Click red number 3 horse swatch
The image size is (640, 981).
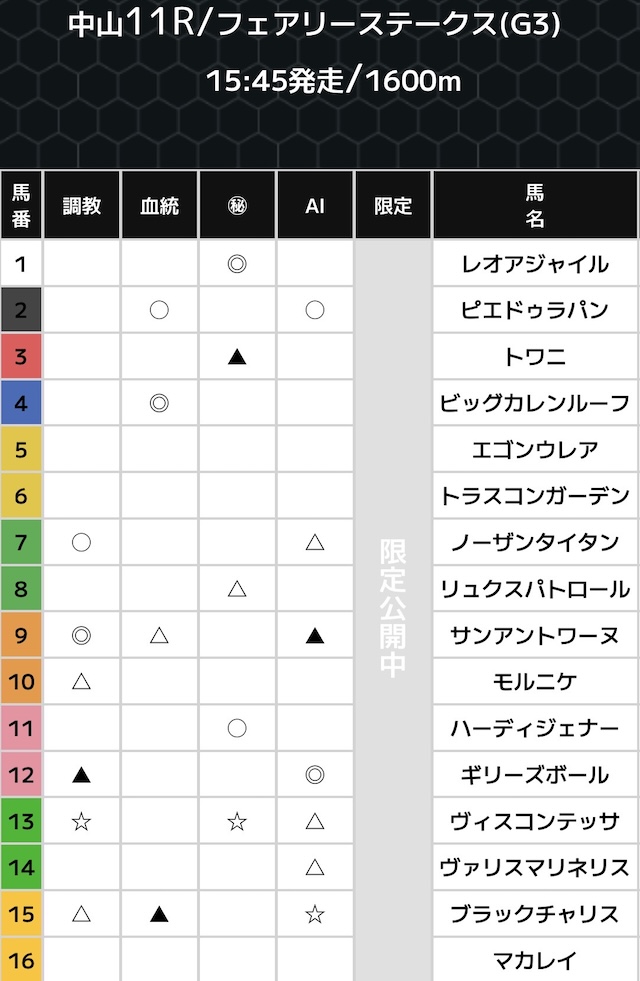tap(21, 357)
